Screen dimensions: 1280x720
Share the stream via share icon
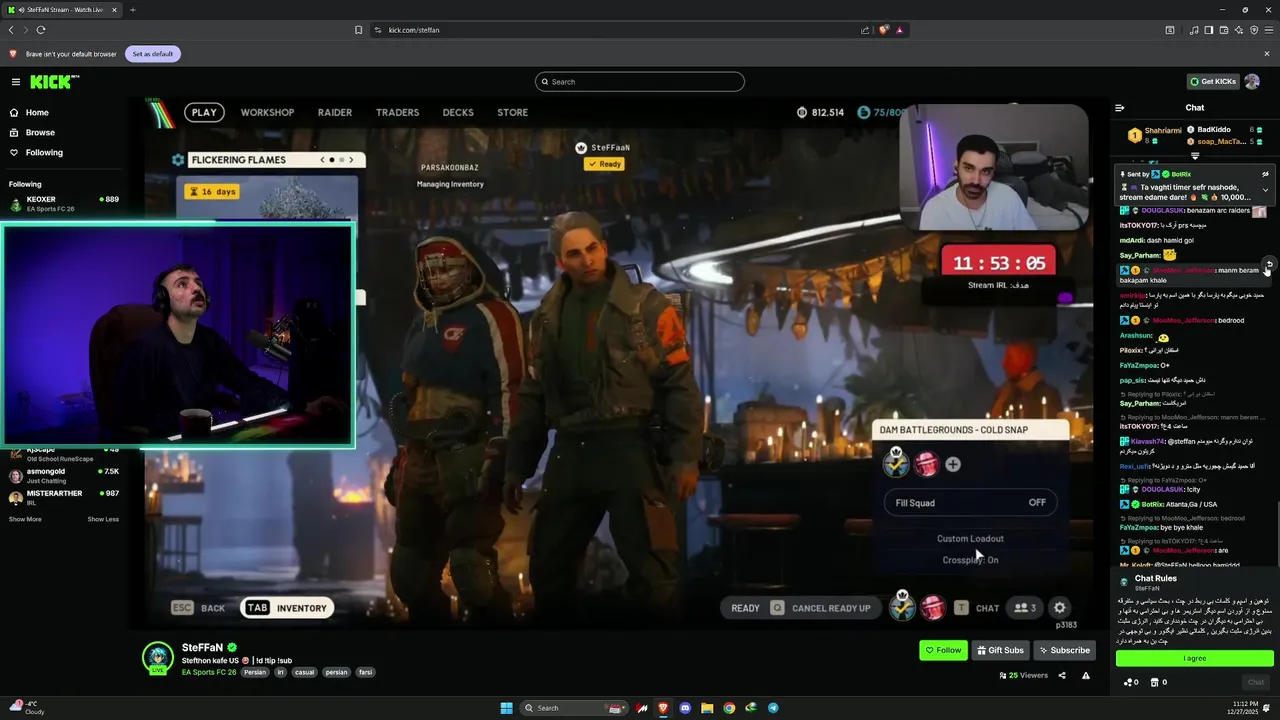pyautogui.click(x=1062, y=676)
